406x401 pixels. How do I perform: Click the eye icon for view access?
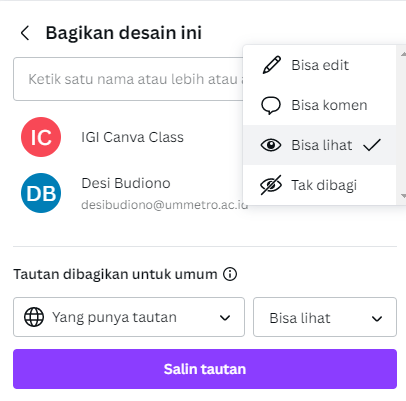click(271, 145)
